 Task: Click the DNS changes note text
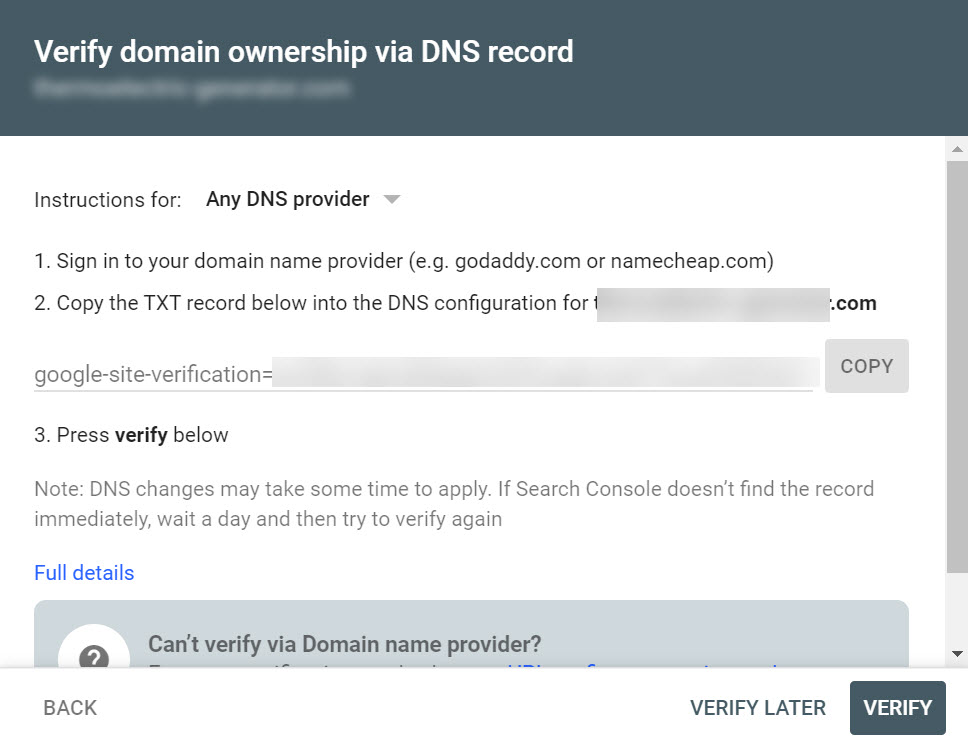(x=454, y=503)
